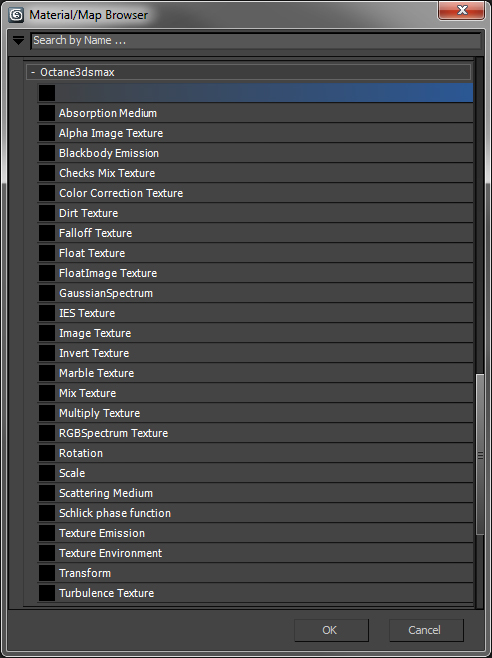Select Falloff Texture entry
The width and height of the screenshot is (492, 658).
[255, 233]
